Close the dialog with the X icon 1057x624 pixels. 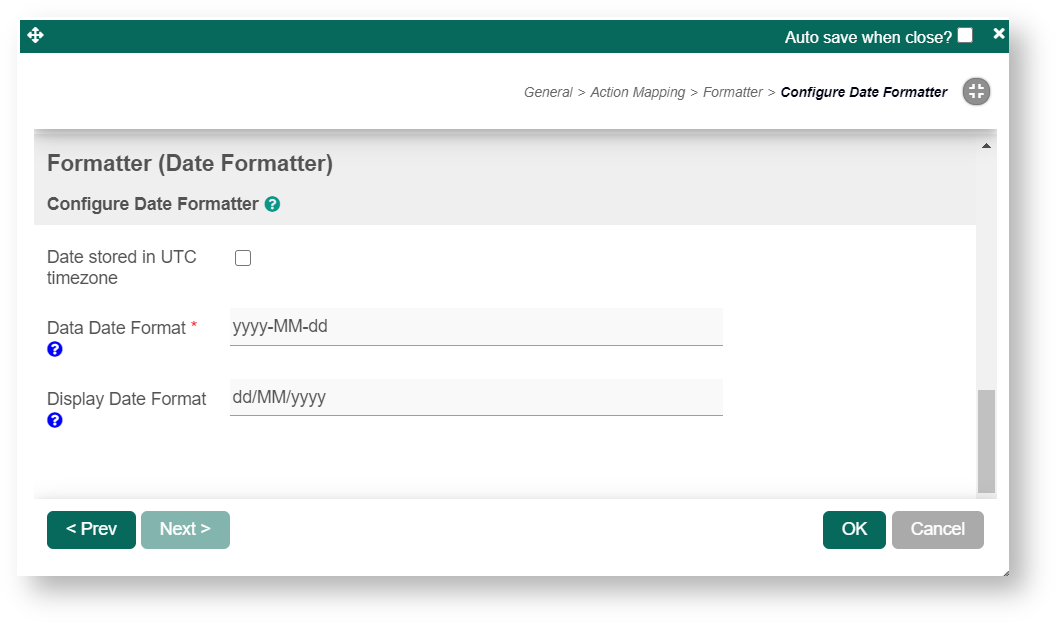pyautogui.click(x=998, y=34)
